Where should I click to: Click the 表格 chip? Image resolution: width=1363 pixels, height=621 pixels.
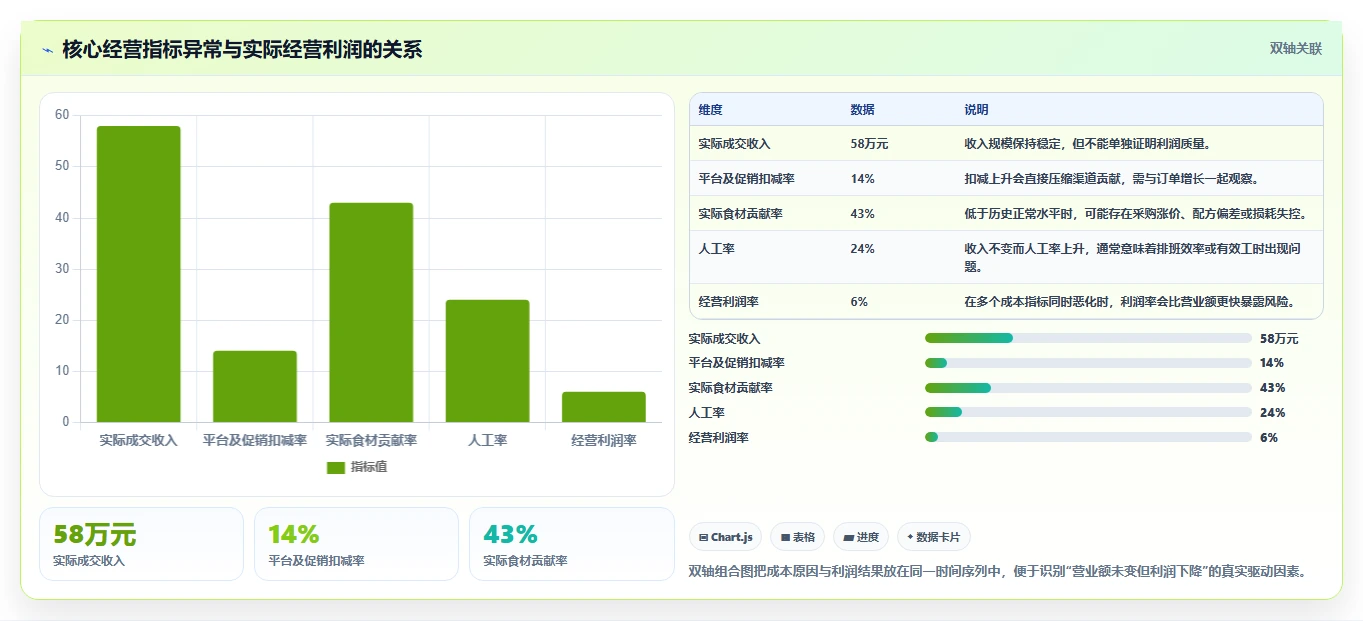(x=798, y=537)
